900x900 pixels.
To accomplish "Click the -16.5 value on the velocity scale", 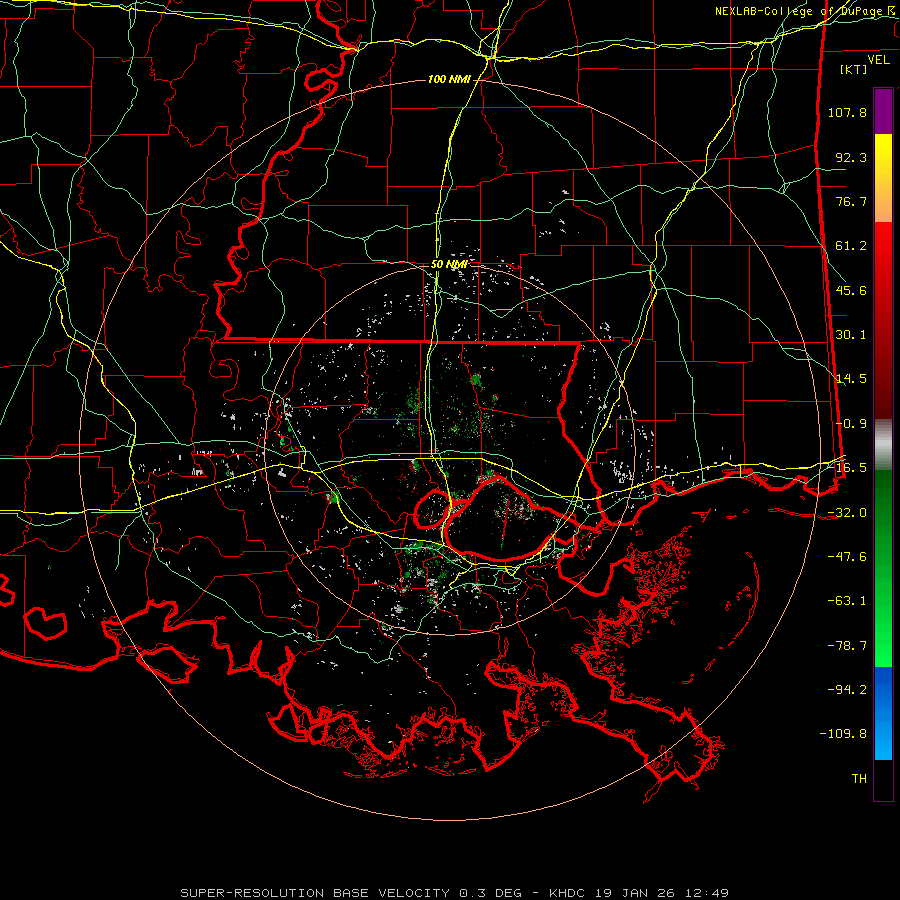I will (847, 468).
